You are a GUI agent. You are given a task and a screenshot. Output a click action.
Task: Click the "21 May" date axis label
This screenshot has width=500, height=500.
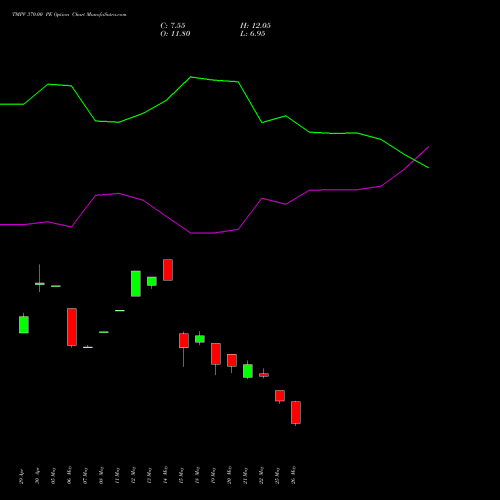pos(245,476)
